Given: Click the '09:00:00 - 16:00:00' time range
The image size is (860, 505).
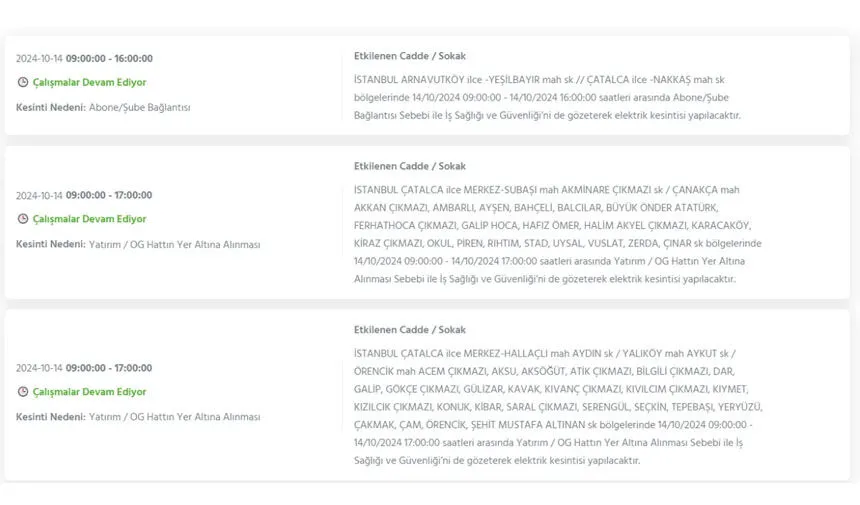Looking at the screenshot, I should pos(110,59).
